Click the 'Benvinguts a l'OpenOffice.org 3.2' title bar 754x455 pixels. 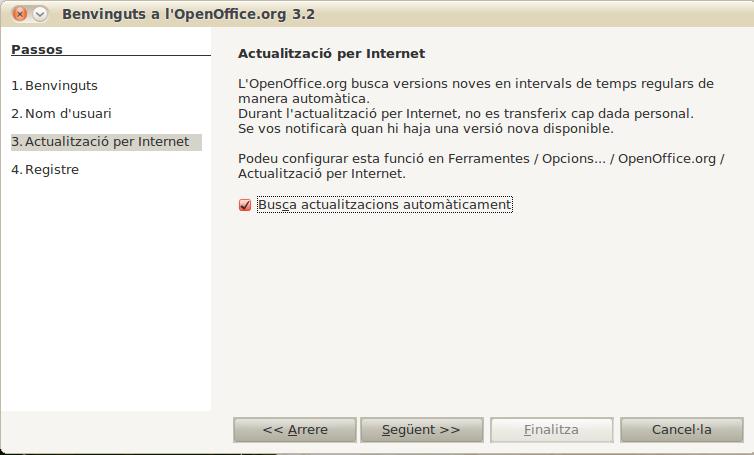click(x=188, y=14)
